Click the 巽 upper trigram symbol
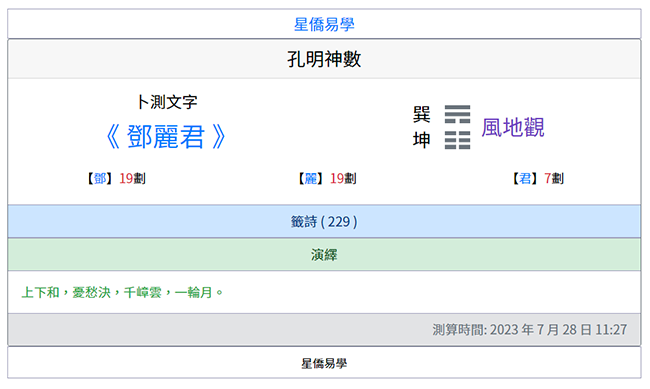This screenshot has width=650, height=389. [457, 114]
